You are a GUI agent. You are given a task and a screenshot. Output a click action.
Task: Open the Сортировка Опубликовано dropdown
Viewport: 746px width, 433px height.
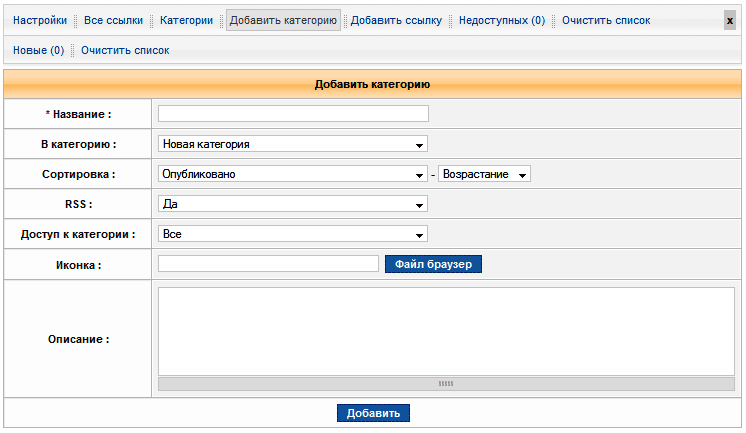click(x=293, y=174)
